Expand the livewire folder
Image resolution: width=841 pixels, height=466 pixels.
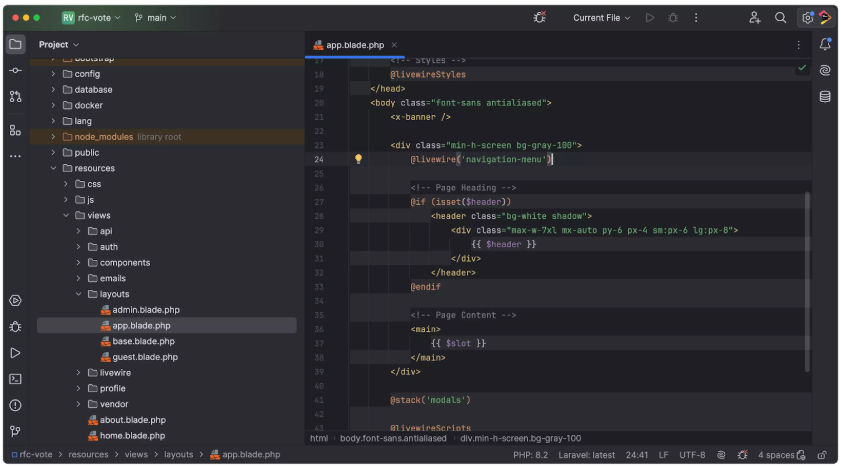click(x=78, y=373)
